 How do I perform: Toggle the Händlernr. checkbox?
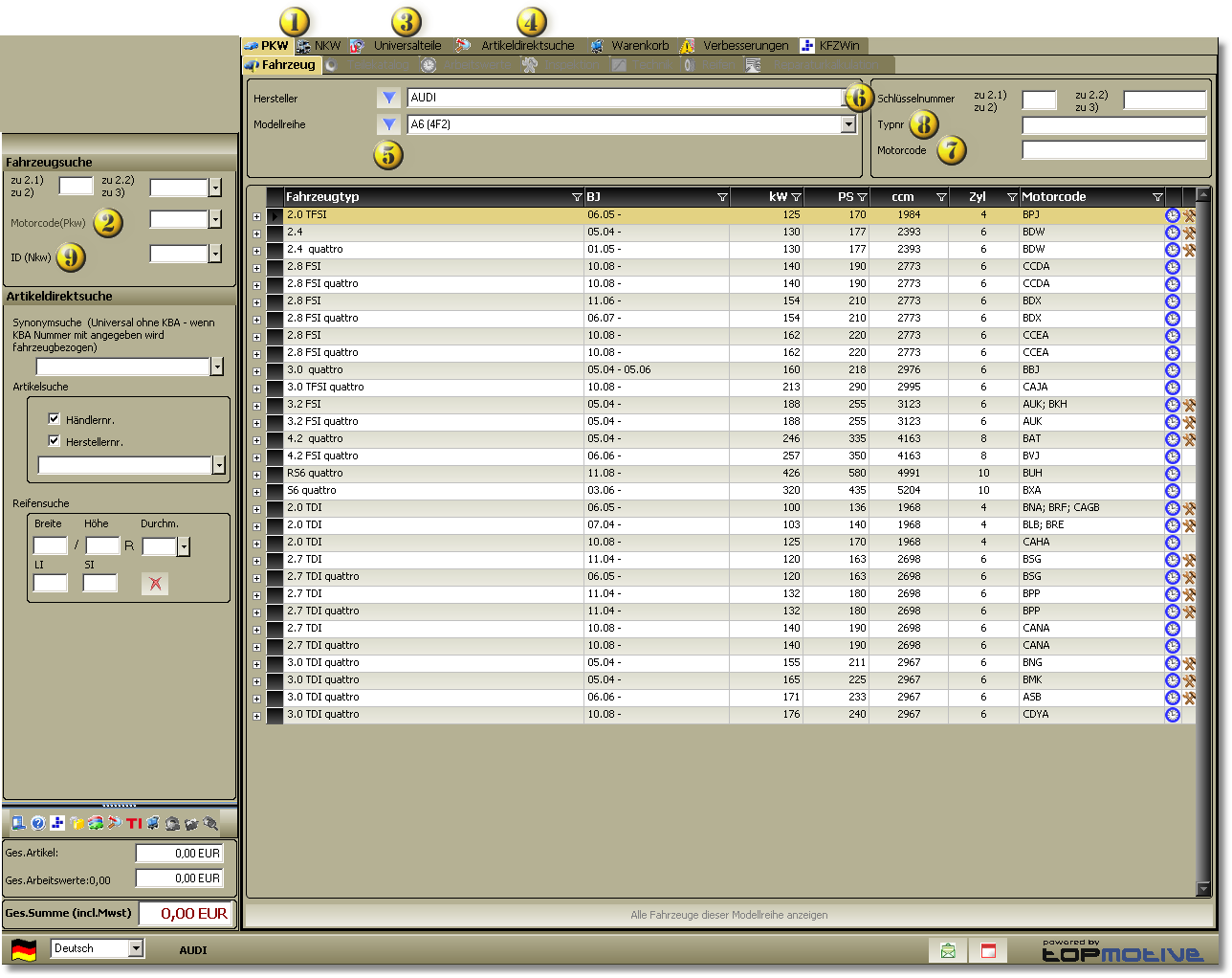pos(55,419)
